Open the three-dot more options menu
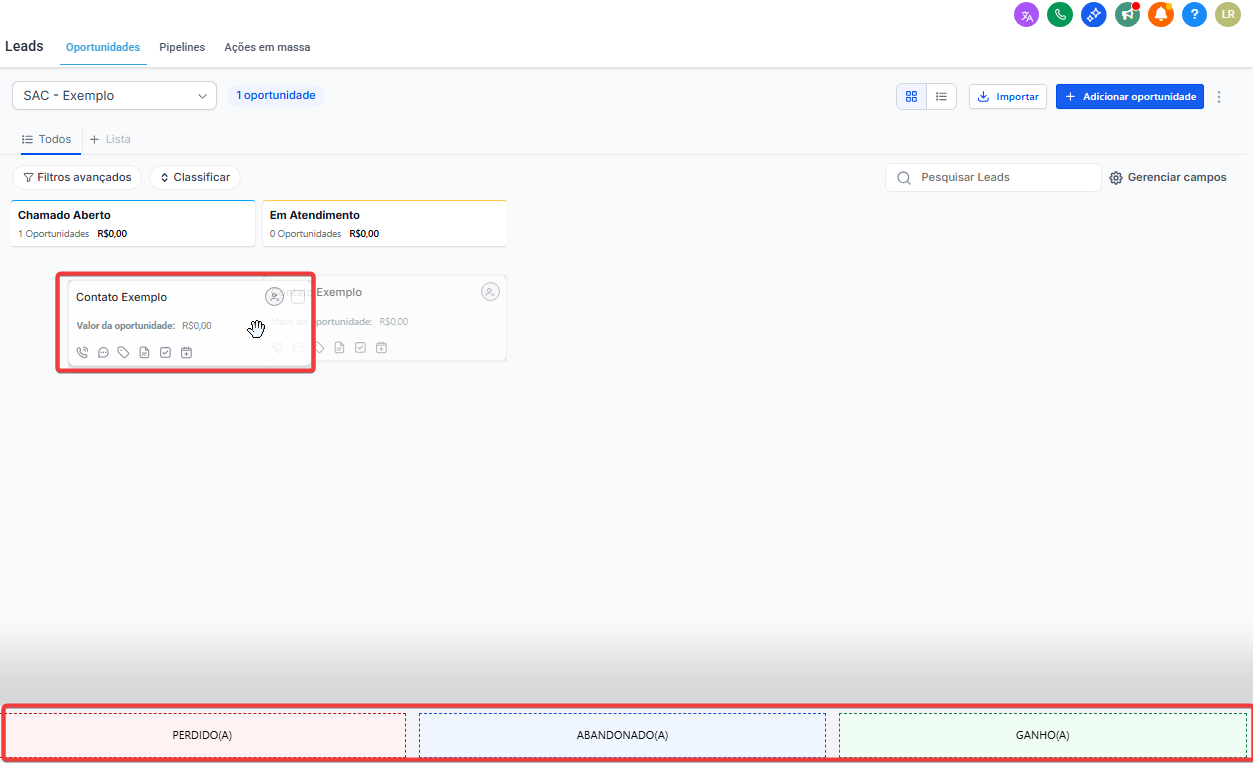 pos(1219,97)
